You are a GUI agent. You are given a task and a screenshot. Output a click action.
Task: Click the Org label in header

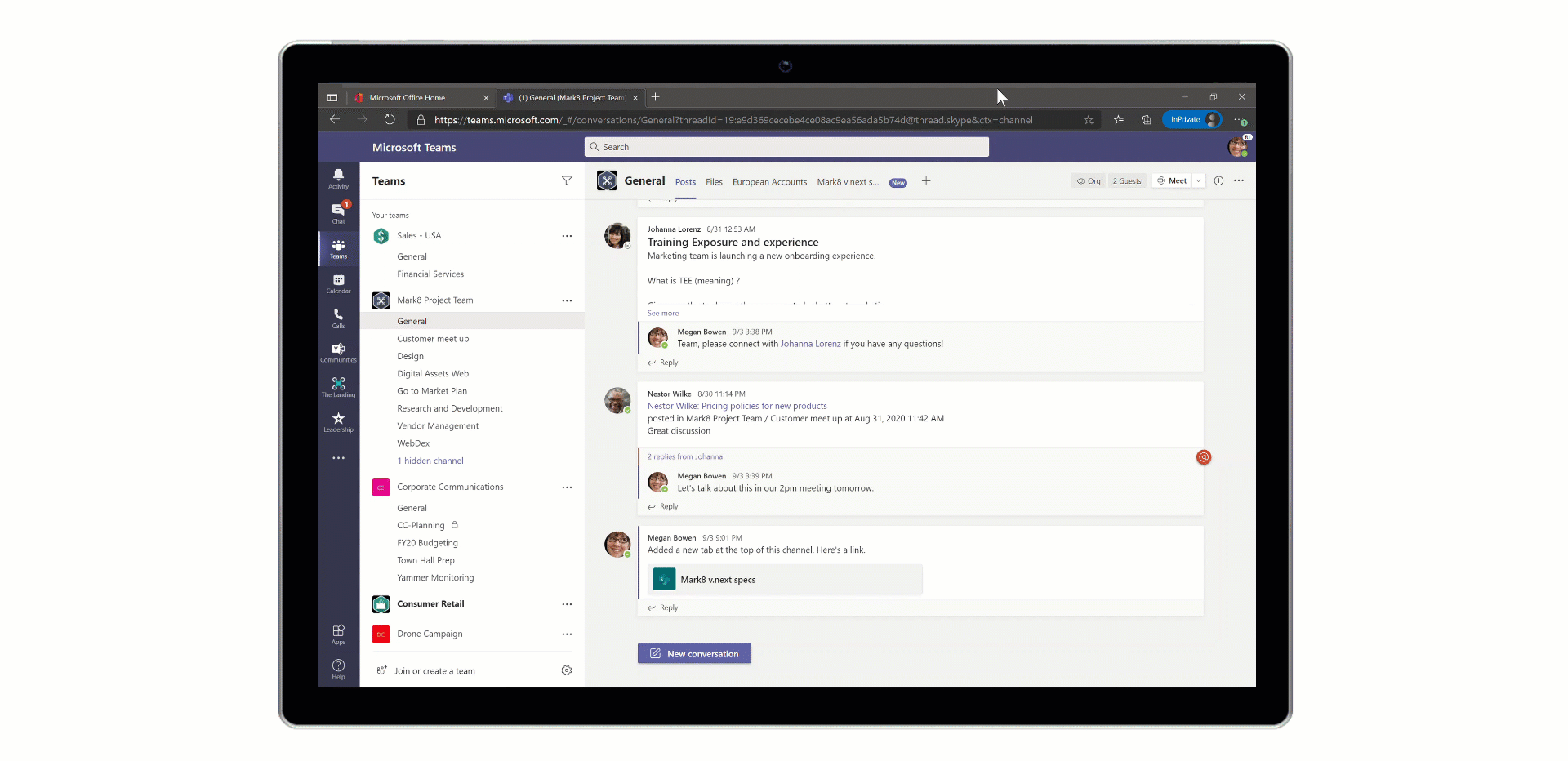[1089, 181]
